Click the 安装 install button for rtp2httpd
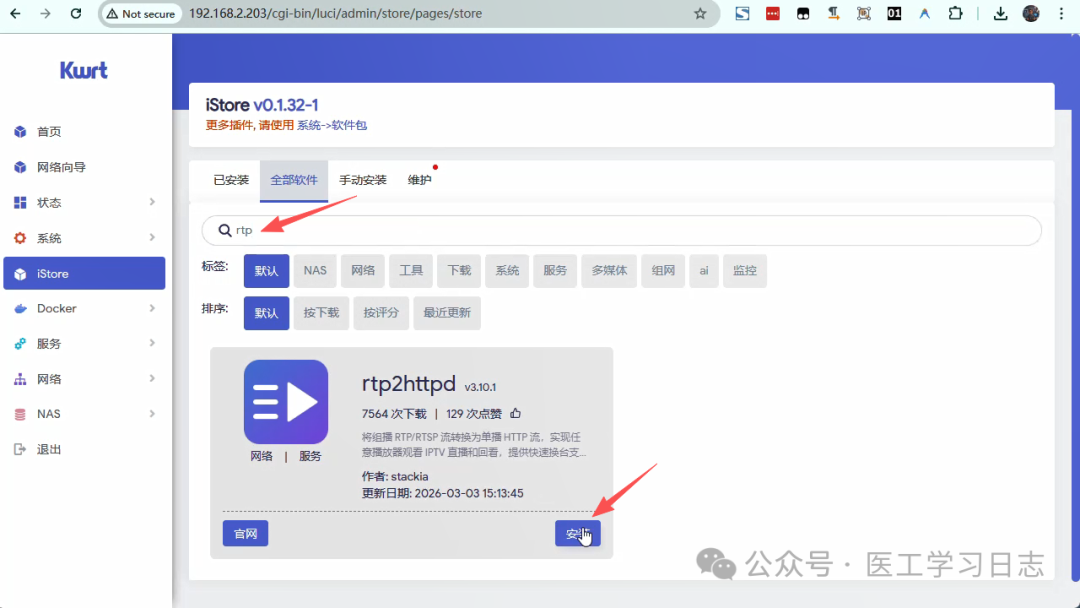Image resolution: width=1080 pixels, height=608 pixels. (577, 533)
